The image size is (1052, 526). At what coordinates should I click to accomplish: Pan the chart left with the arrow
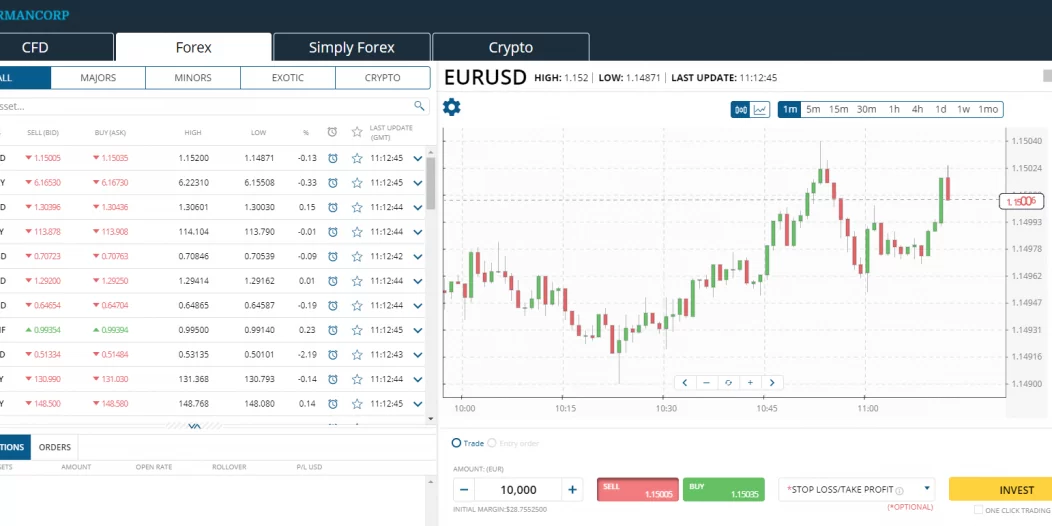pos(685,382)
